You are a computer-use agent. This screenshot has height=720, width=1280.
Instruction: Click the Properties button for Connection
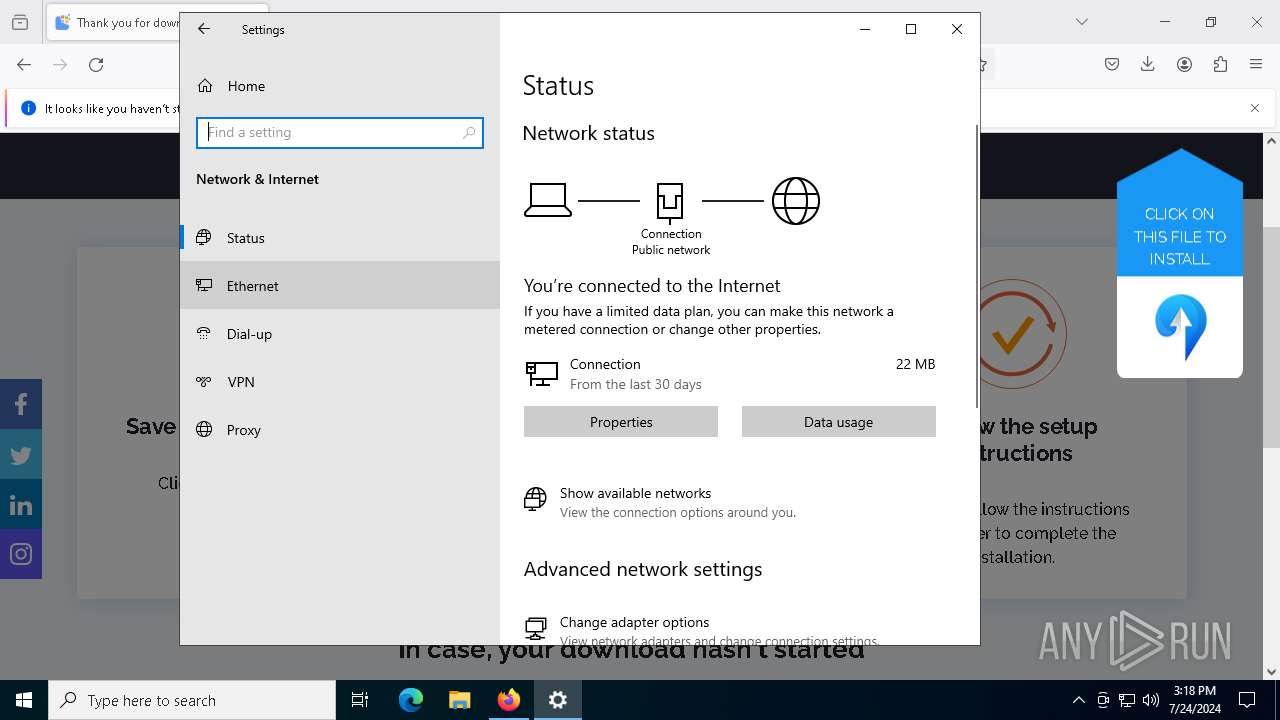pos(621,422)
